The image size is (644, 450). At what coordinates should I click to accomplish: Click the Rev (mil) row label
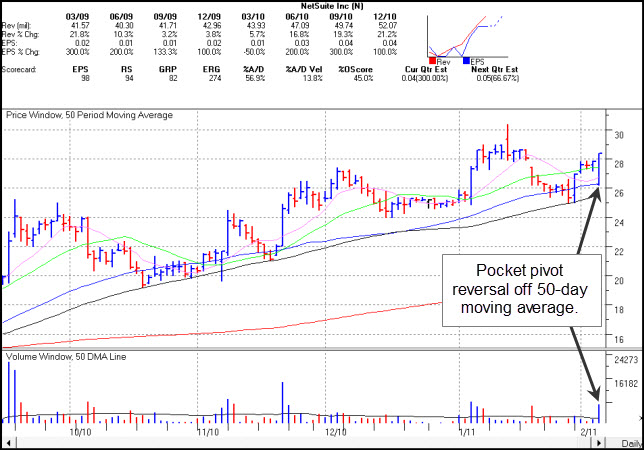click(16, 25)
